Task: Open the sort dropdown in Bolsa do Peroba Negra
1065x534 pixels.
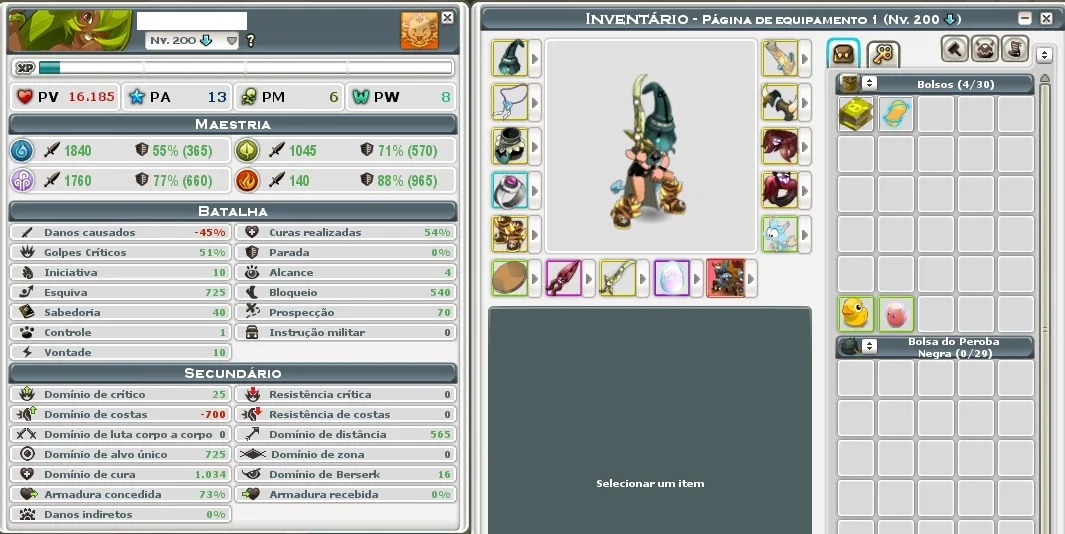Action: (x=869, y=346)
